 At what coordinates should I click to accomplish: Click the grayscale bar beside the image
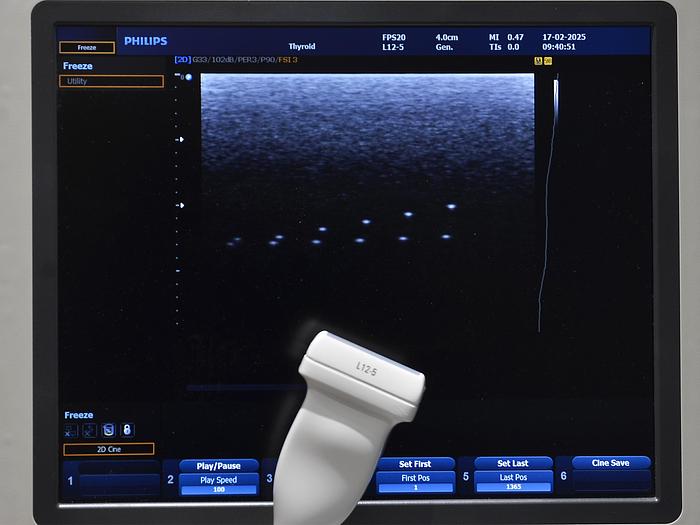556,103
